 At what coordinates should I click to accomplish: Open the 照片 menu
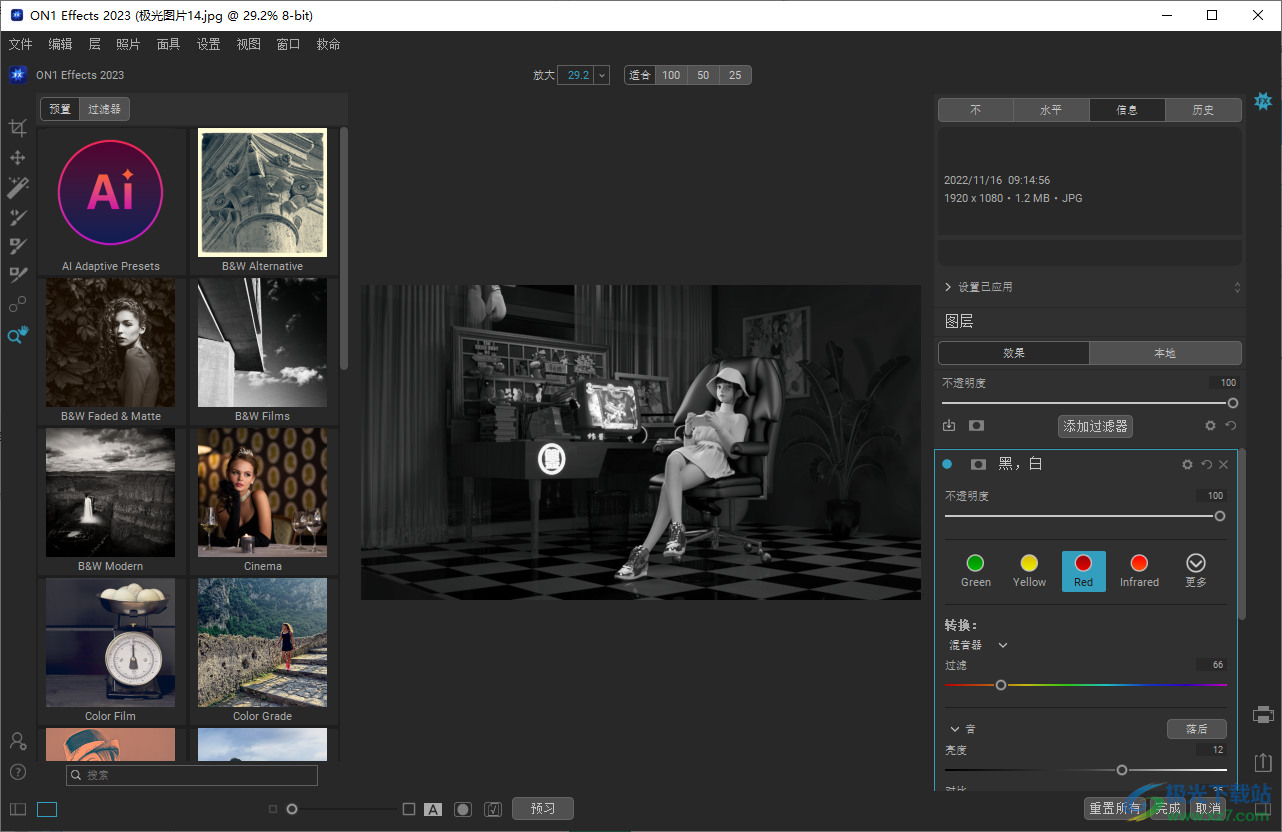pos(128,44)
